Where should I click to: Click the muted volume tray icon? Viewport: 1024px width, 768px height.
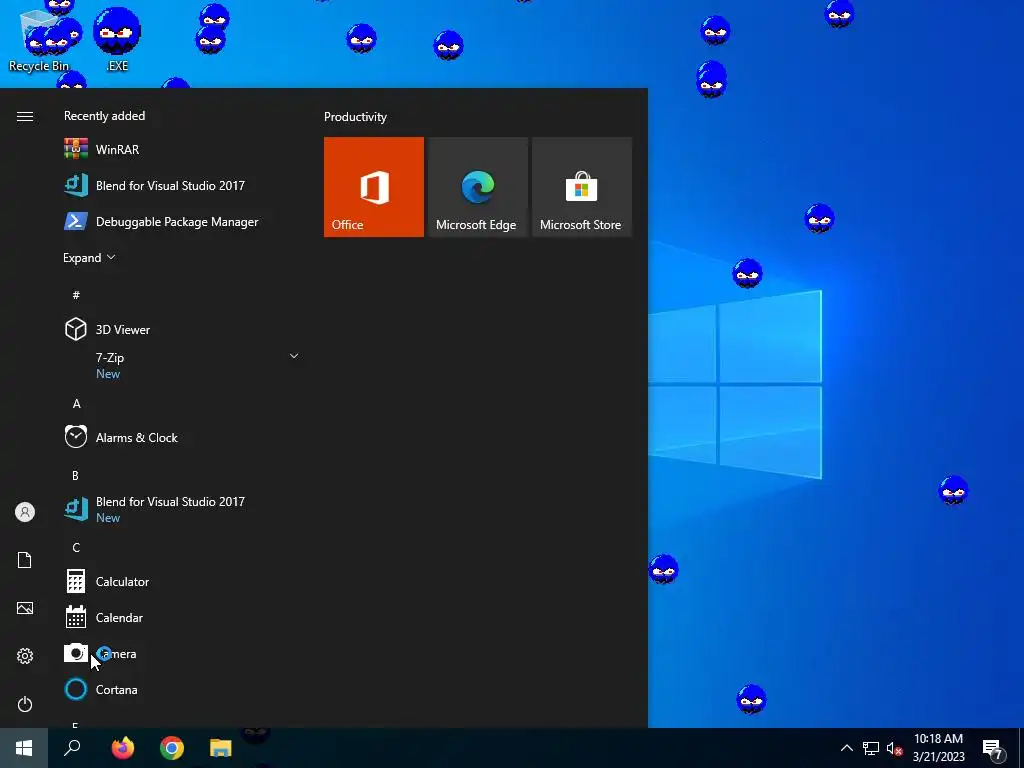pos(894,748)
